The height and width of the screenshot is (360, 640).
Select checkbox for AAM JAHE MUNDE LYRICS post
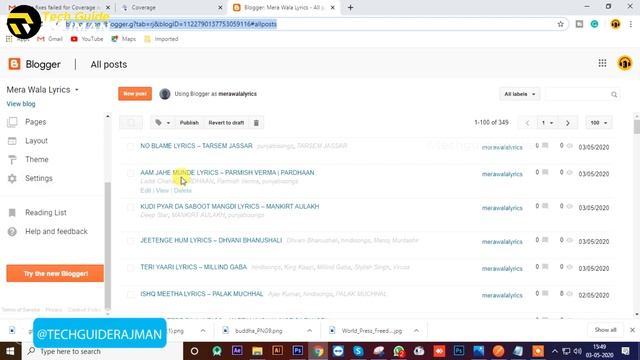click(130, 173)
